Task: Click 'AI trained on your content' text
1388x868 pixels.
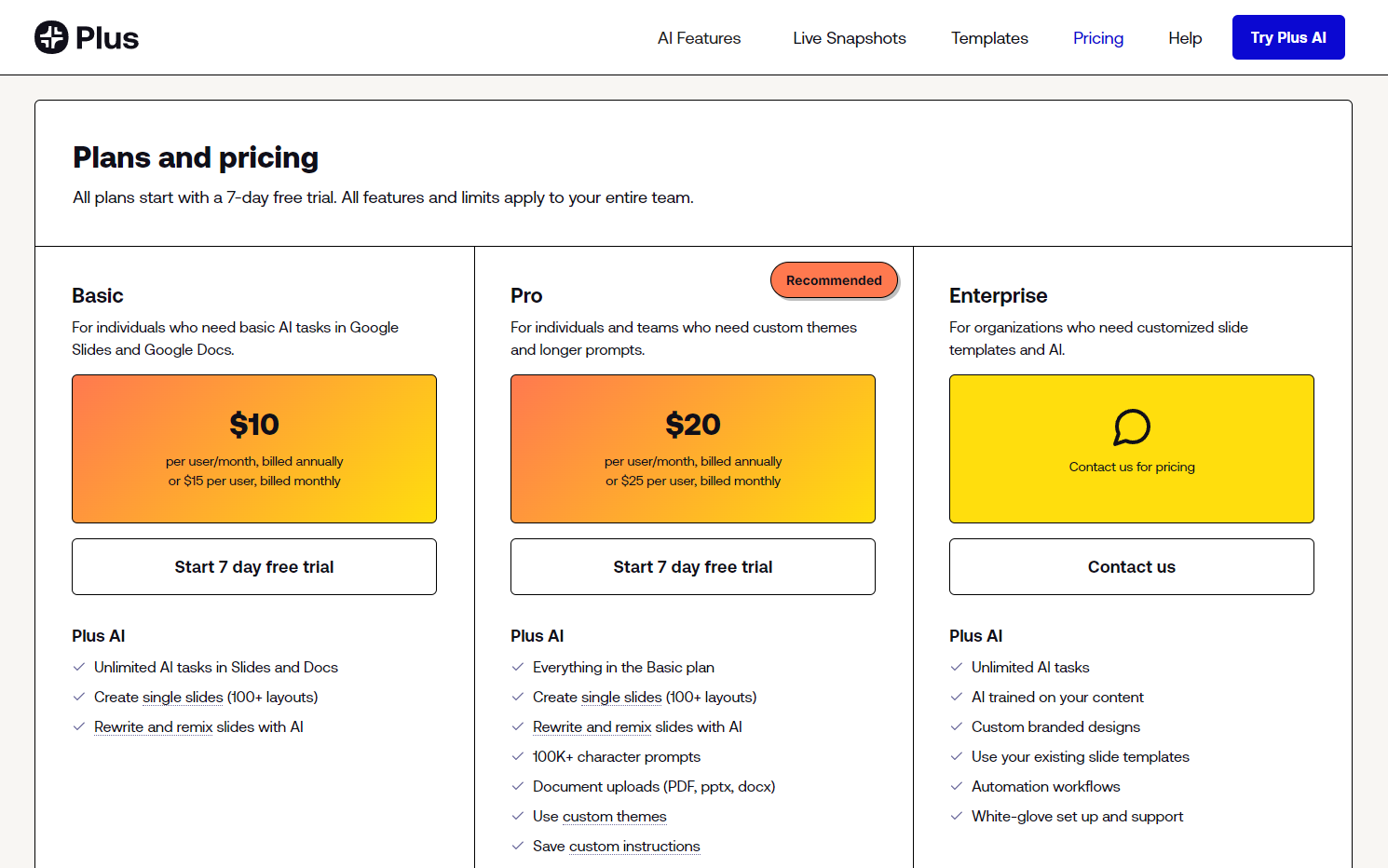Action: [1057, 697]
